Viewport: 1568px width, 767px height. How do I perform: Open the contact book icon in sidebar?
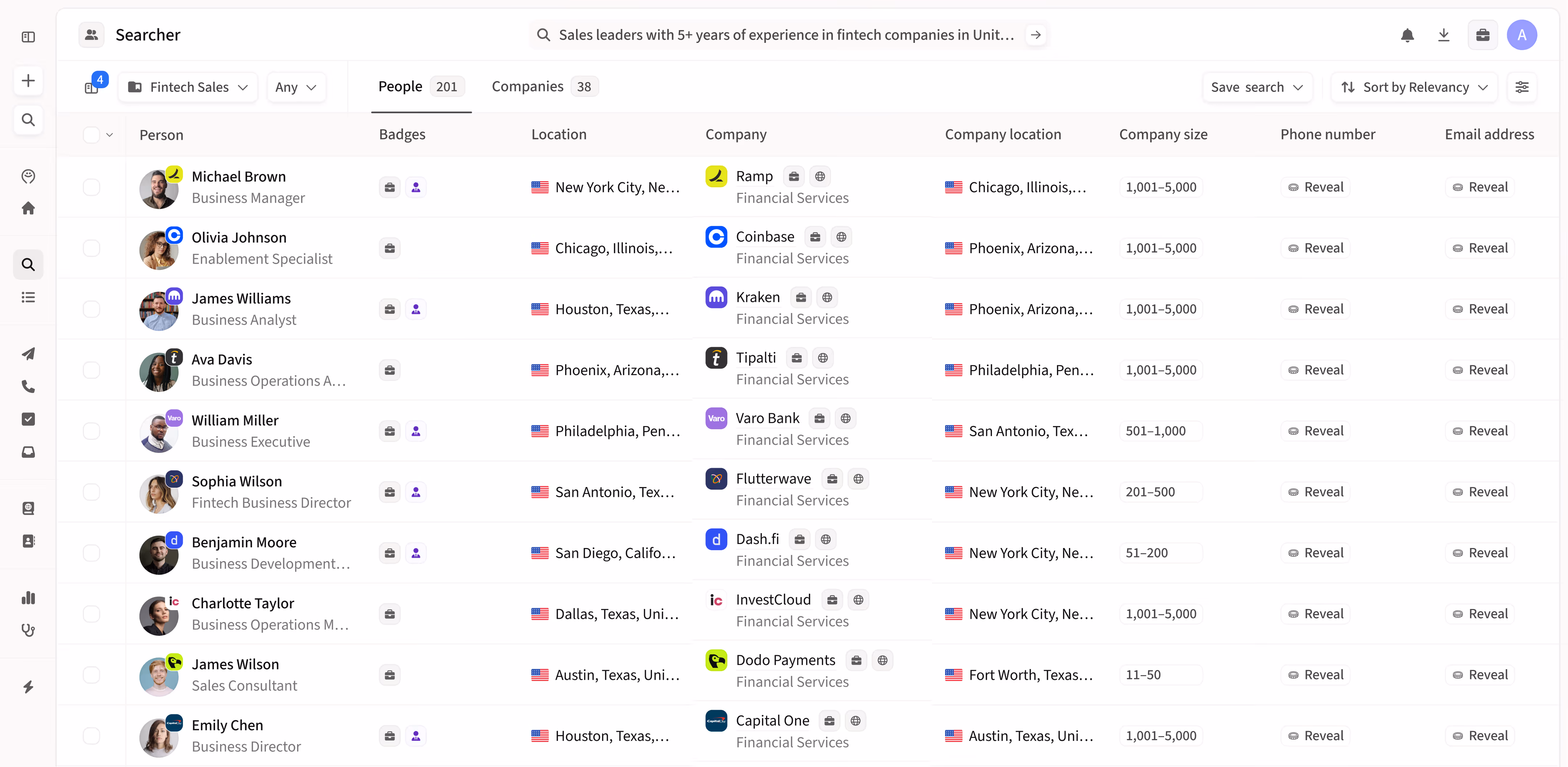(x=28, y=541)
